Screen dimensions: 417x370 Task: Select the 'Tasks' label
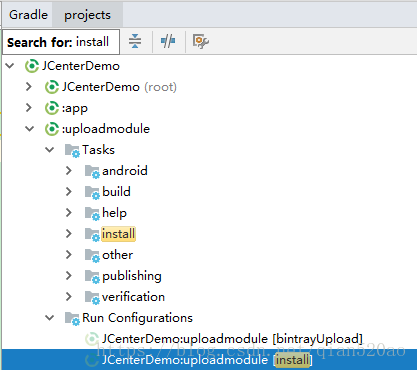click(98, 150)
